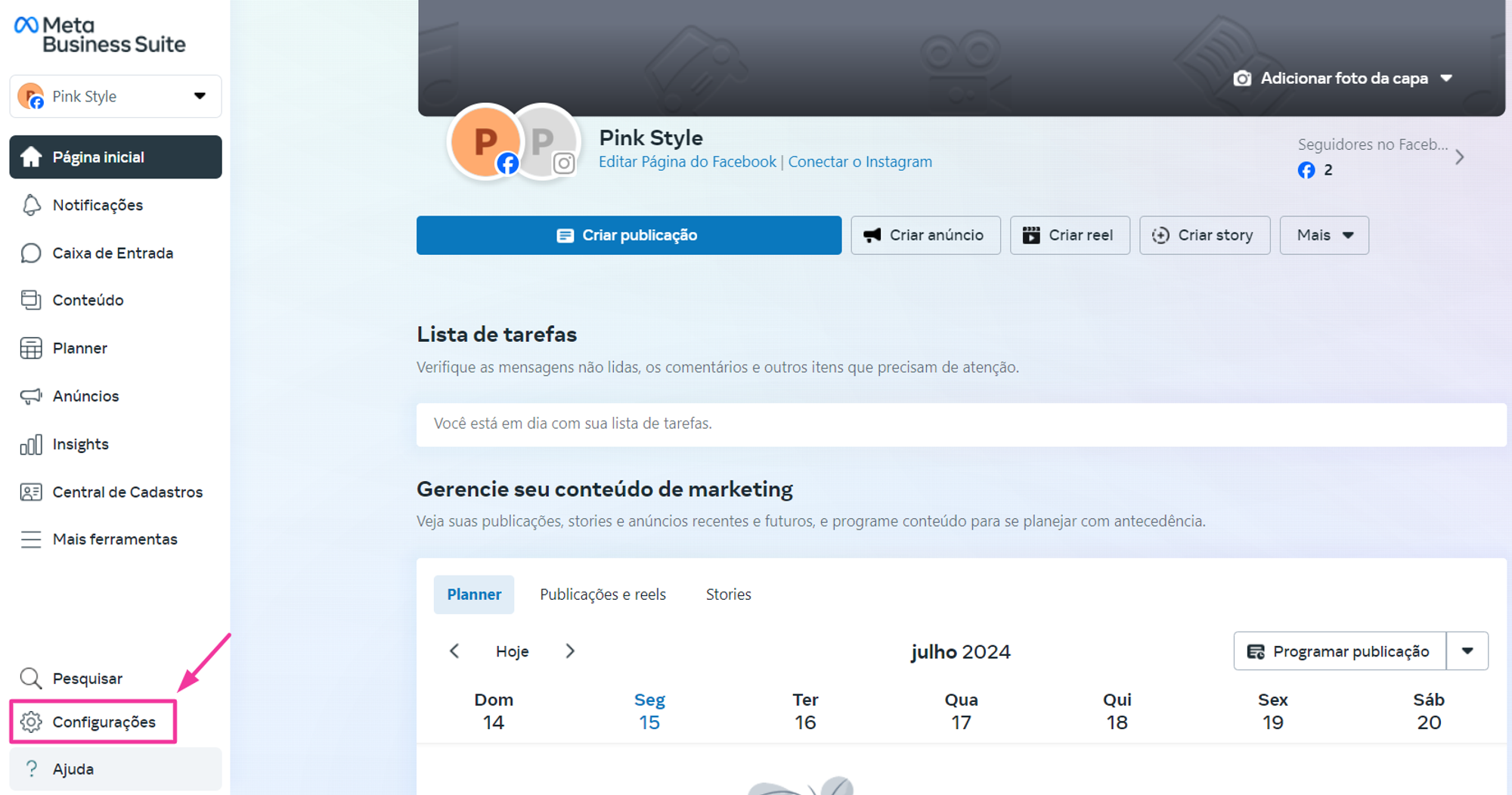The height and width of the screenshot is (795, 1512).
Task: Open Caixa de Entrada chat icon
Action: [x=31, y=253]
